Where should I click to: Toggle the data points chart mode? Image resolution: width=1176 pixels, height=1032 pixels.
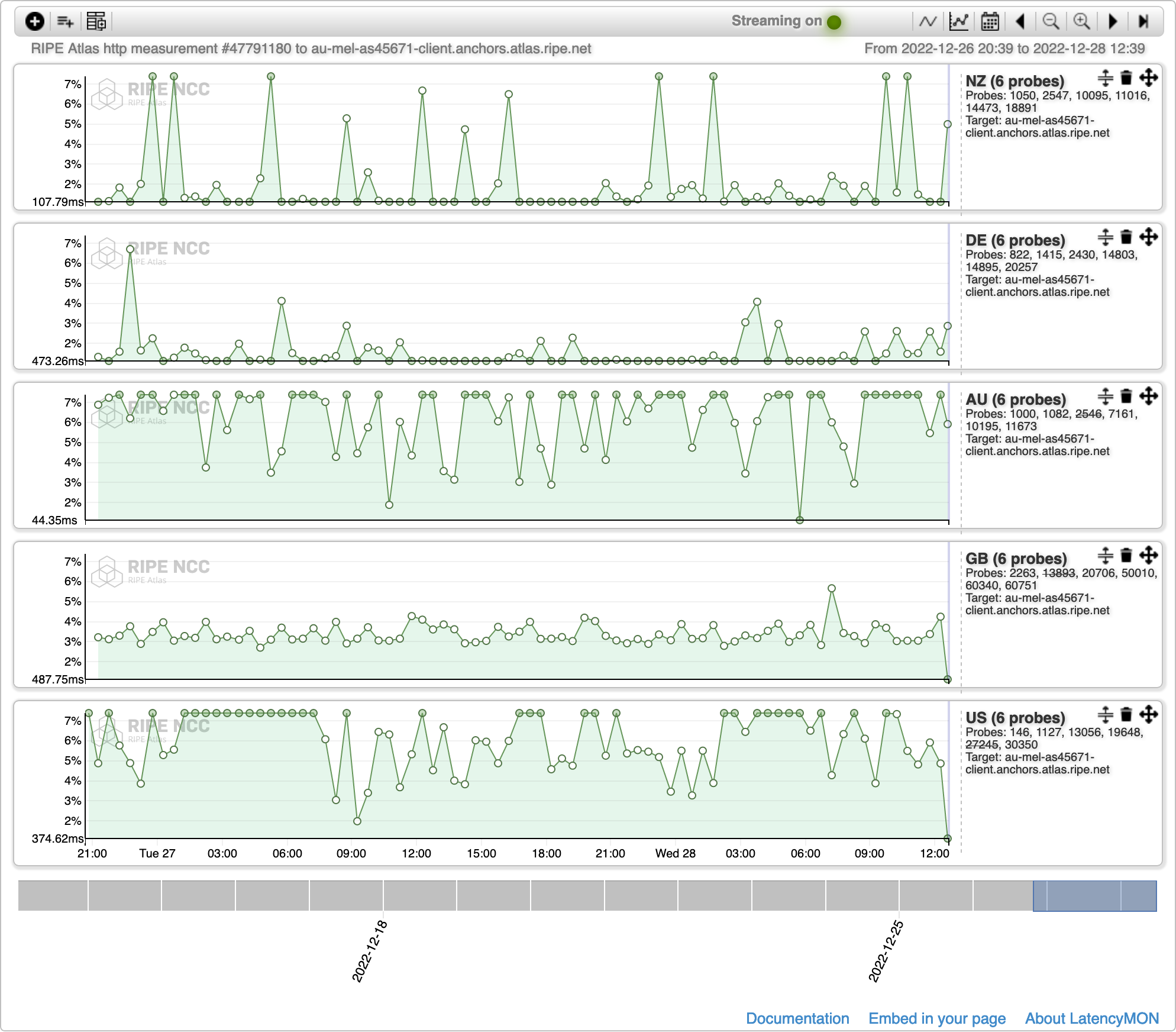click(958, 21)
